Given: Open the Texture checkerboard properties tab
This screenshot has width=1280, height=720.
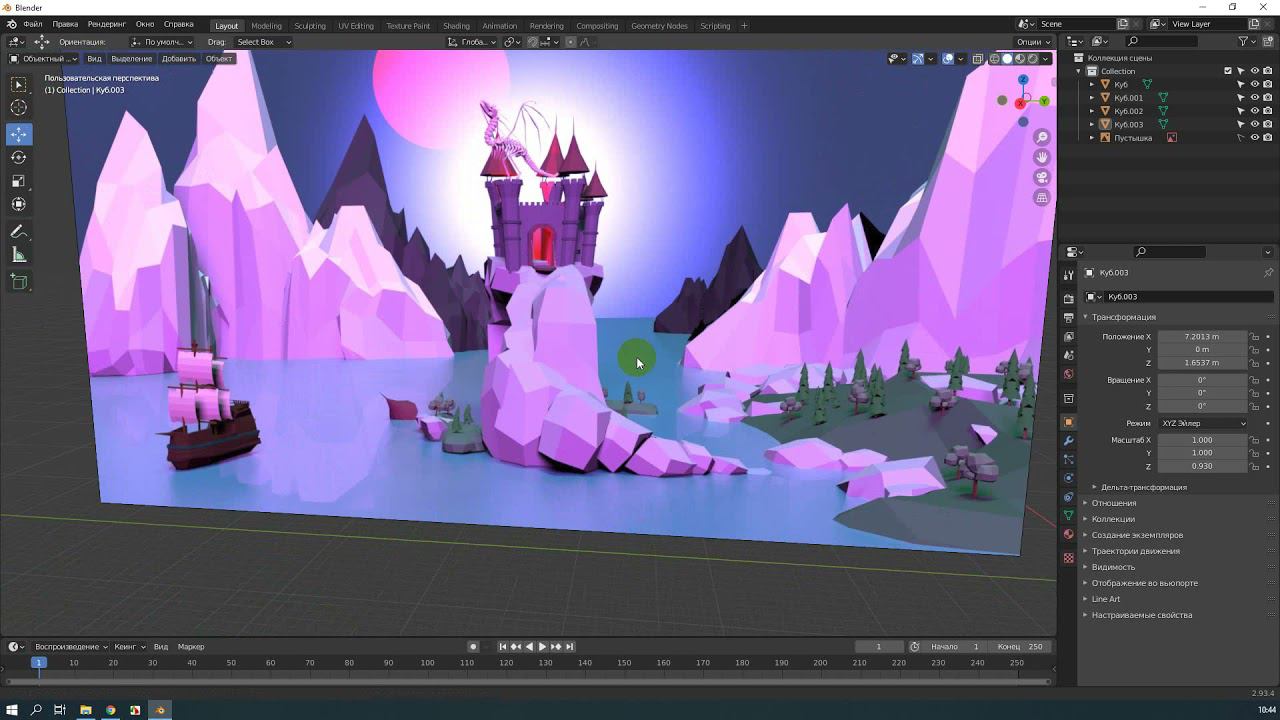Looking at the screenshot, I should pos(1068,558).
